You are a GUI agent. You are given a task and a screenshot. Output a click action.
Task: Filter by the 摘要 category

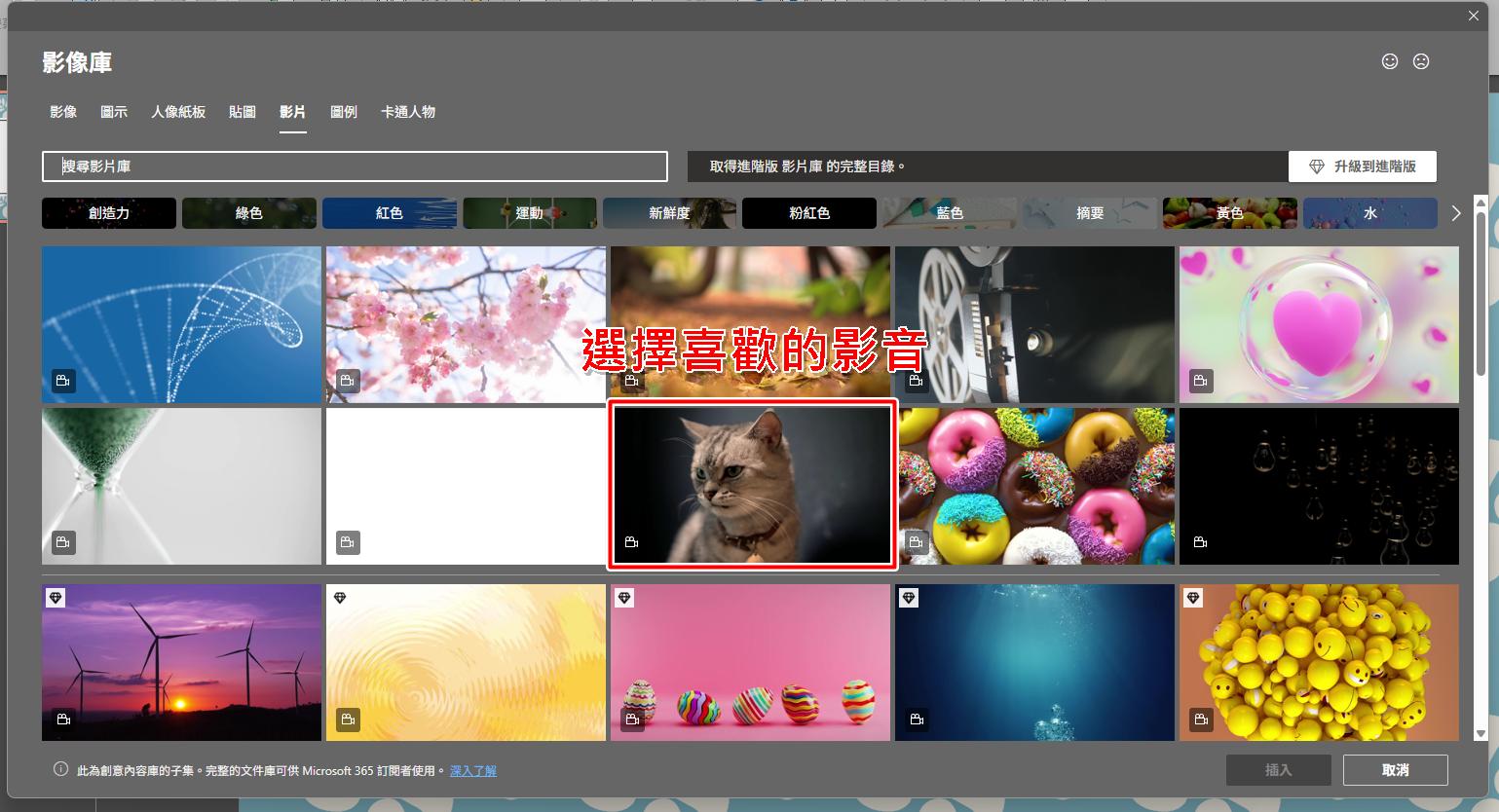click(1090, 213)
